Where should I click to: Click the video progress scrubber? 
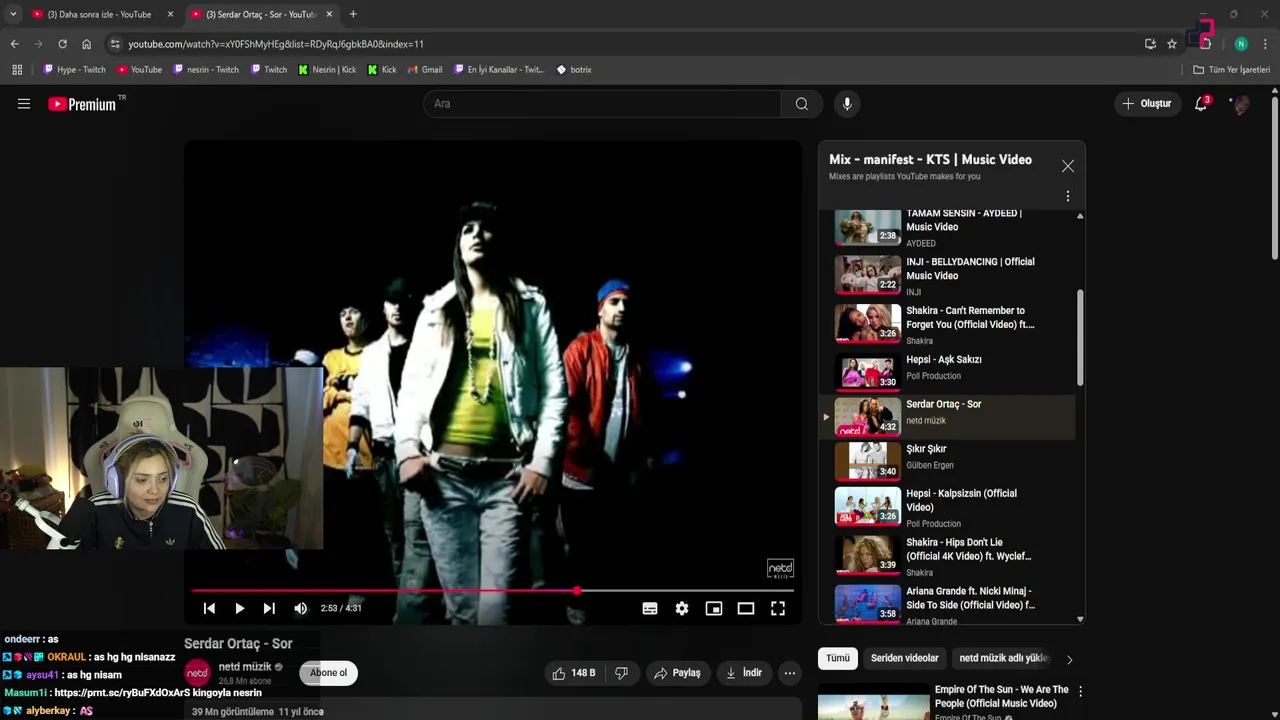tap(577, 591)
